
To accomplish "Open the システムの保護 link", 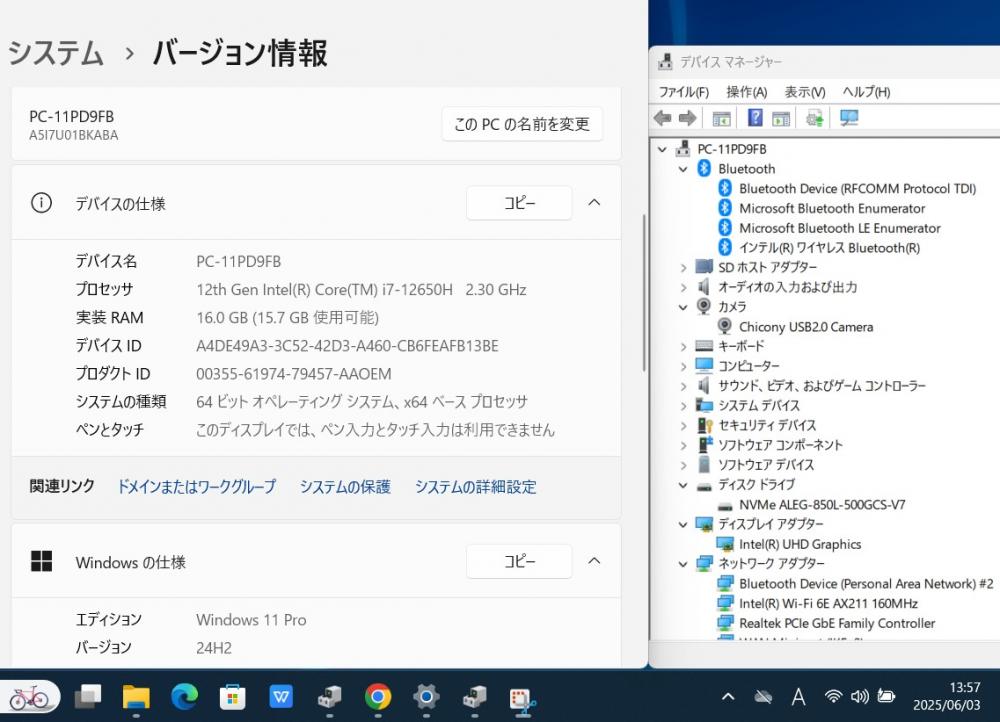I will (345, 487).
